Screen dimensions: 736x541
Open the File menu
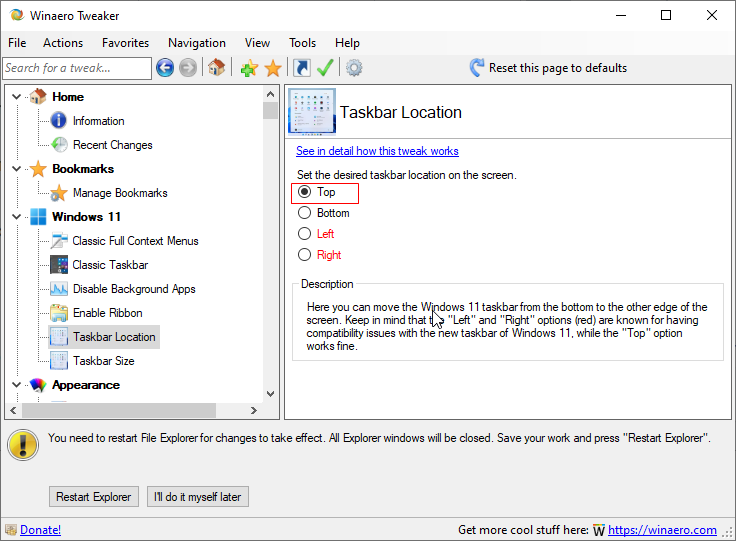click(x=17, y=43)
